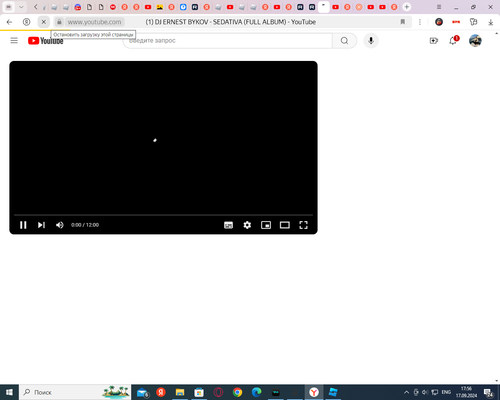Screen dimensions: 500x400
Task: Switch keyboard language ENG indicator
Action: point(446,392)
